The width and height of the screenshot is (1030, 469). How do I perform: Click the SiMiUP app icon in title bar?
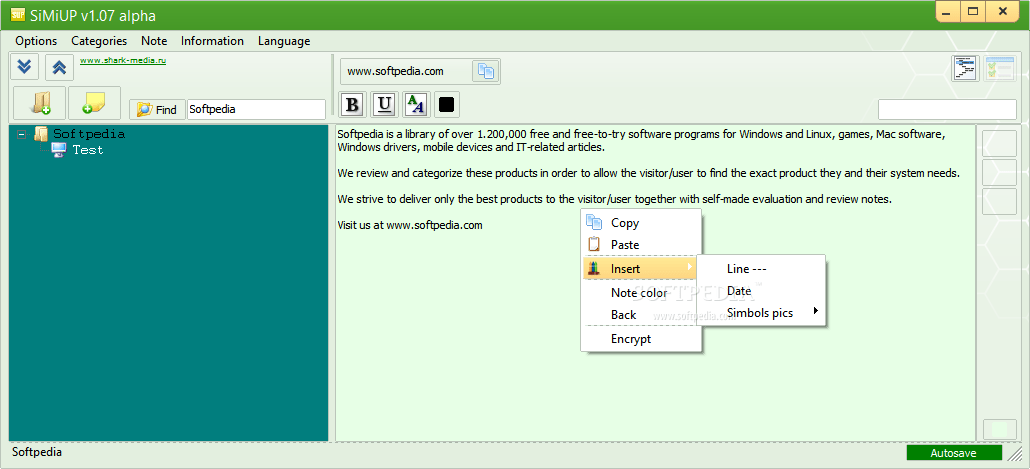(x=18, y=14)
